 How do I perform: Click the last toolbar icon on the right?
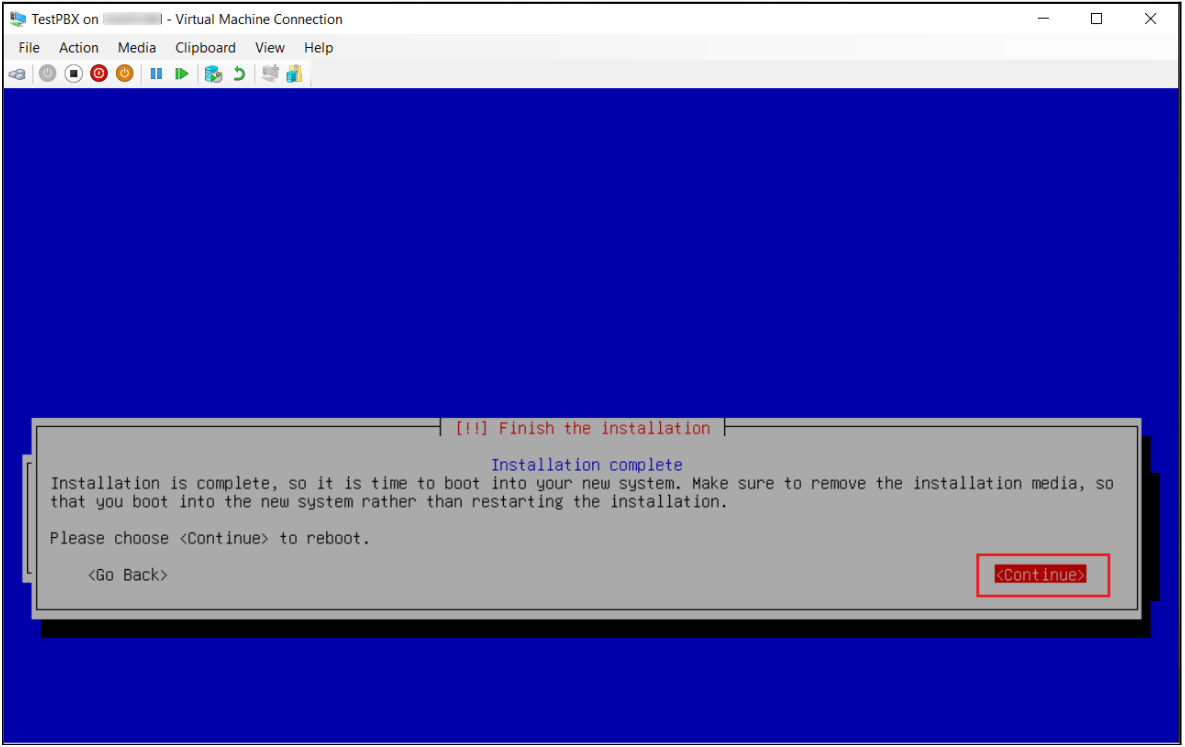(294, 74)
